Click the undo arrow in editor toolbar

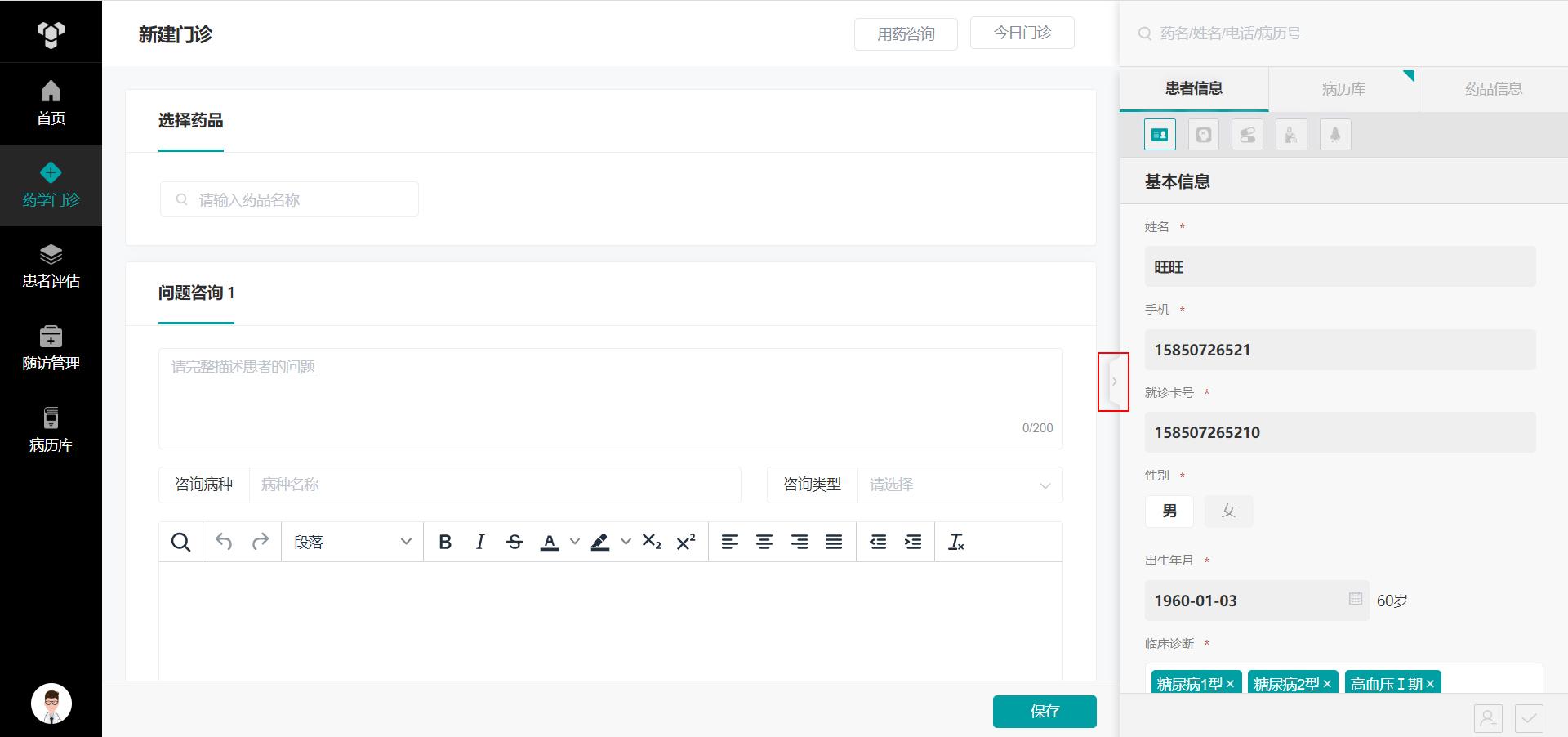[224, 542]
